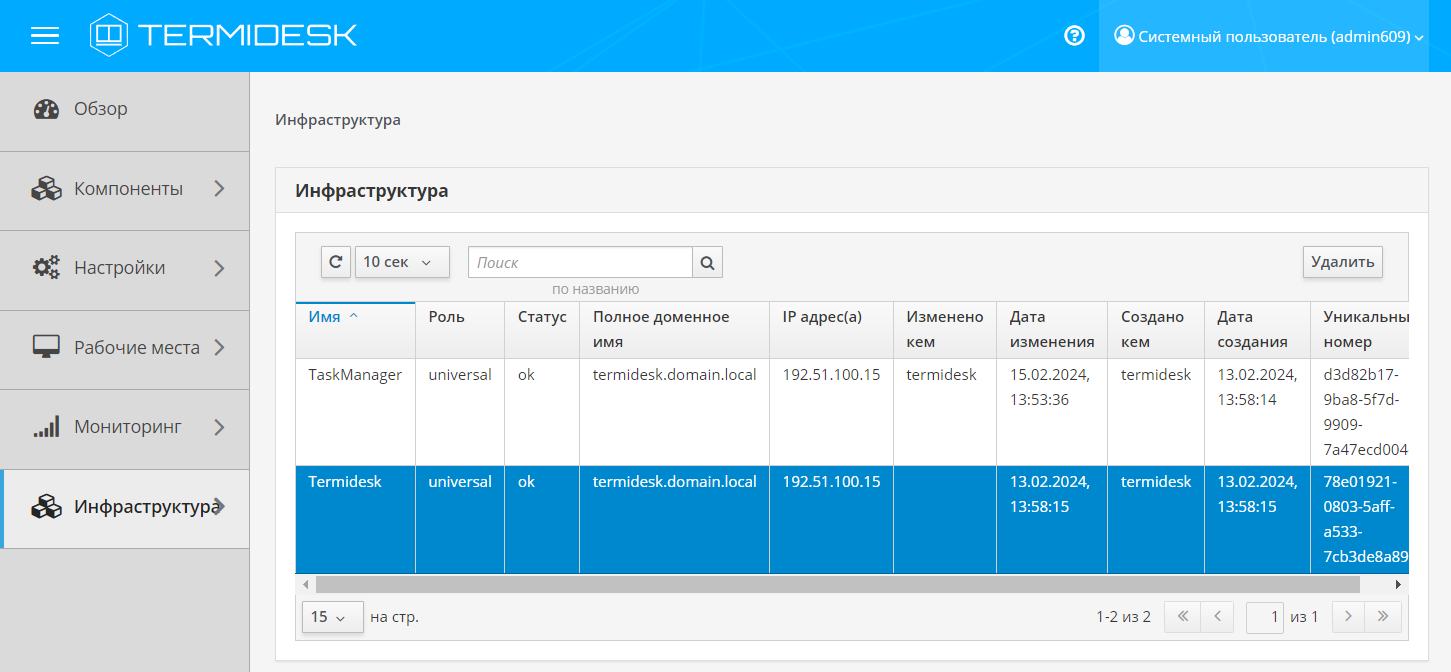Open the 15 rows per page dropdown
The image size is (1451, 672).
(332, 617)
